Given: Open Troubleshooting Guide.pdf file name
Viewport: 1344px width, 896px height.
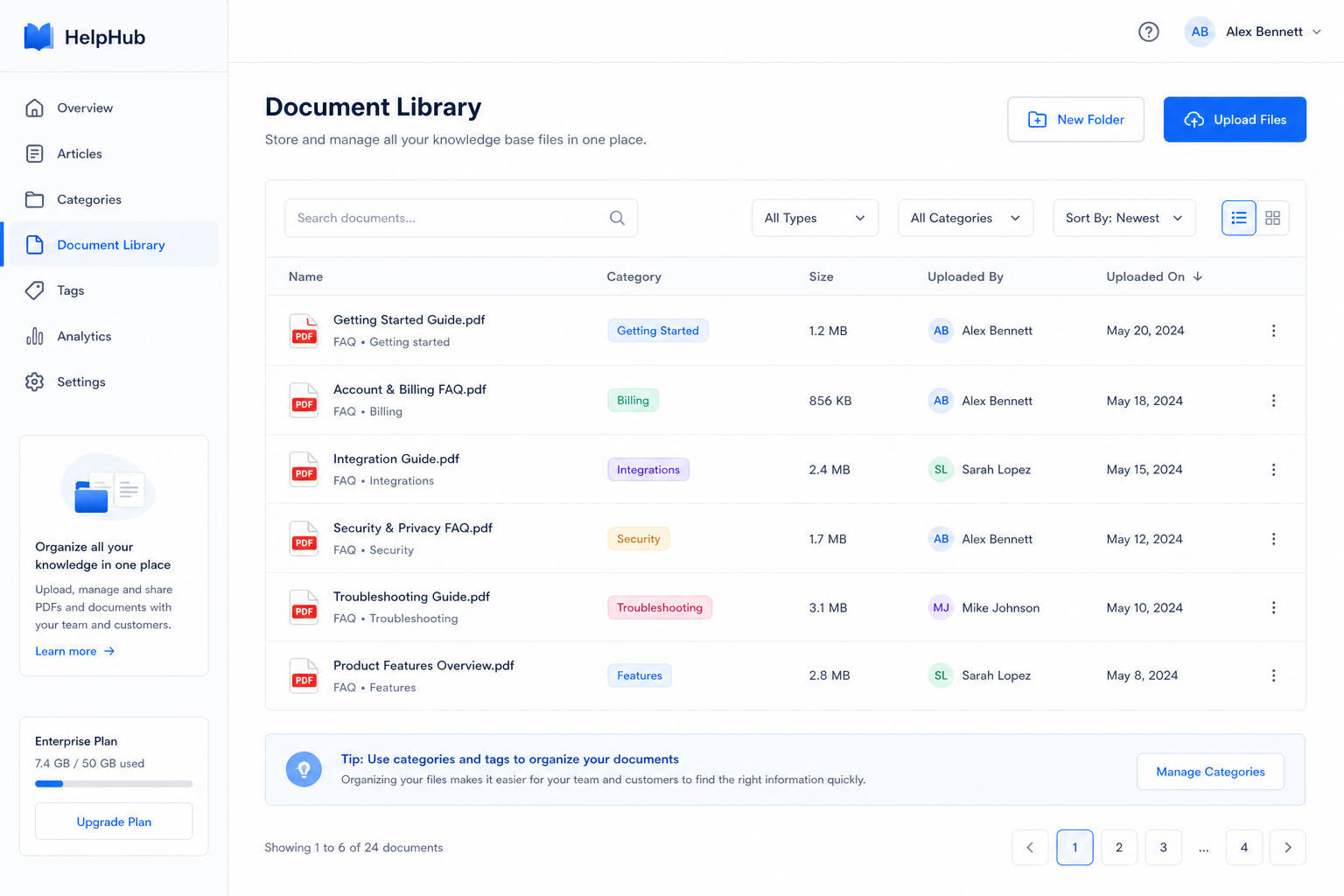Looking at the screenshot, I should (x=411, y=597).
